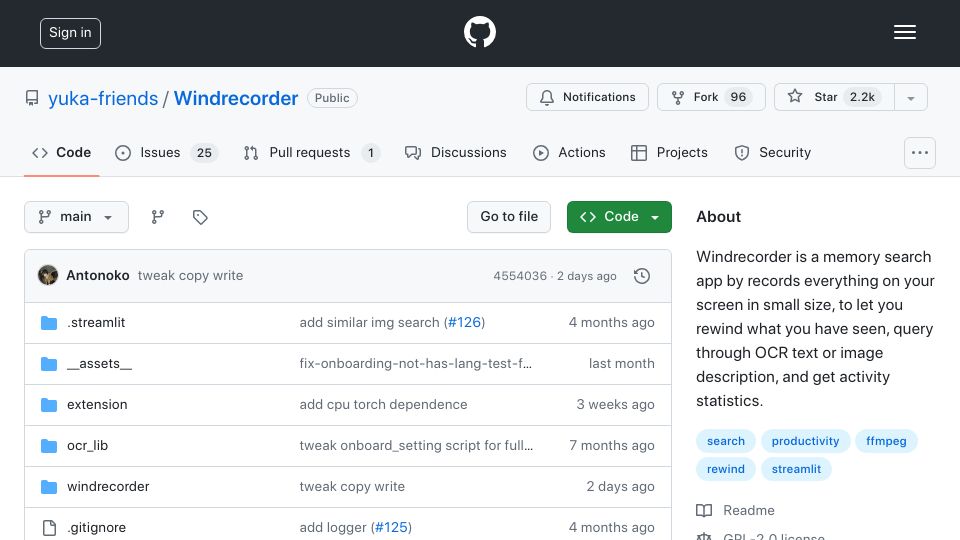The width and height of the screenshot is (960, 540).
Task: Open the windrecorder folder
Action: coord(108,487)
